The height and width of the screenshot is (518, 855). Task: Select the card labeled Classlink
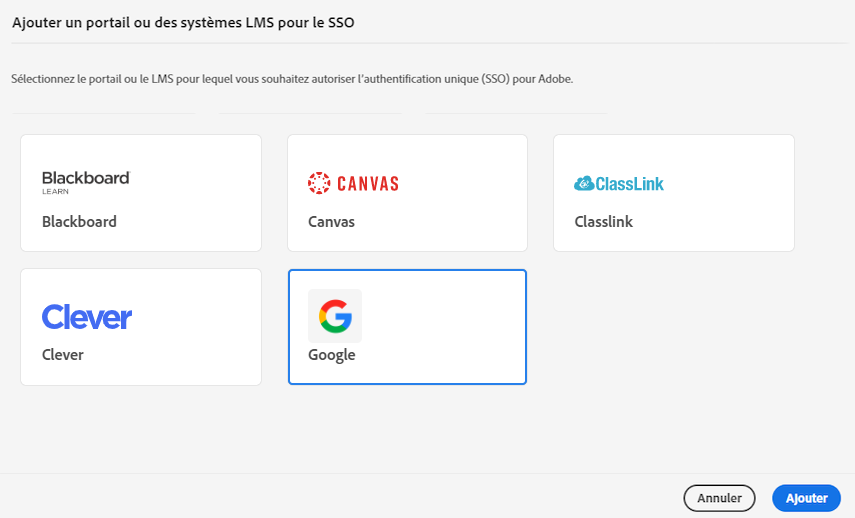pos(674,193)
